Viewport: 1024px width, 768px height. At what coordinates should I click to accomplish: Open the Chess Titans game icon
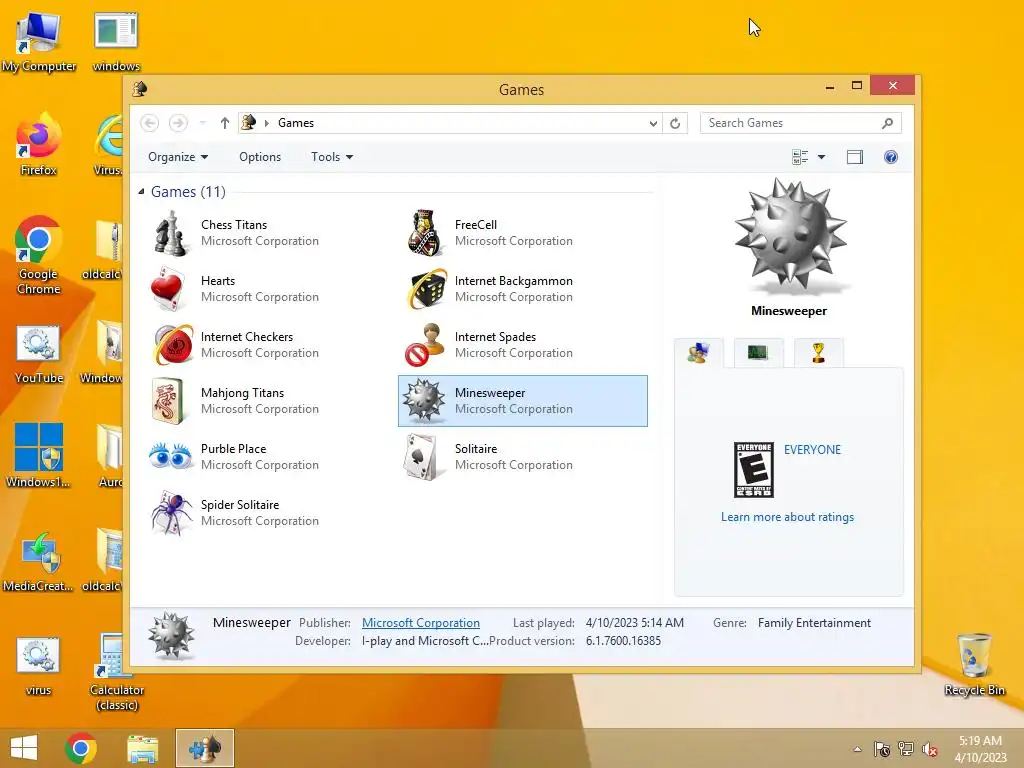coord(171,233)
